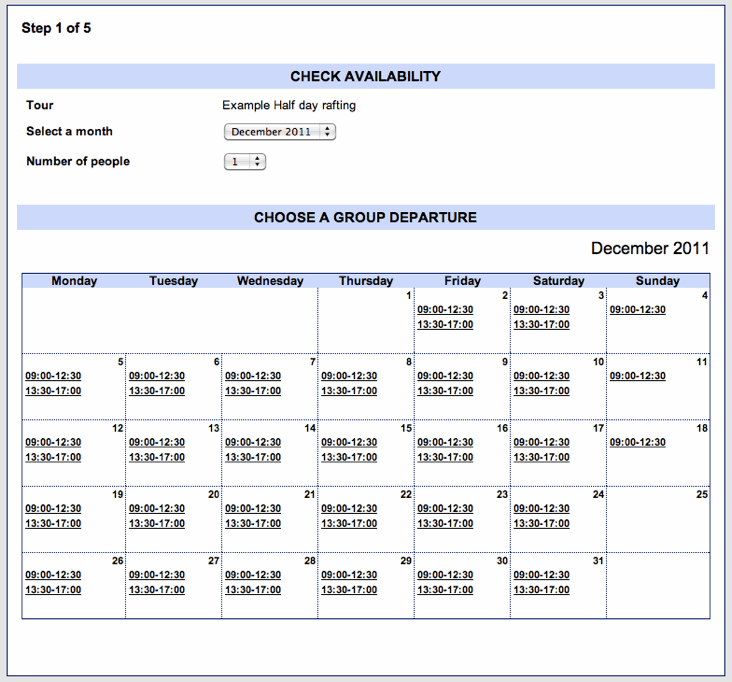The width and height of the screenshot is (732, 682).
Task: Pick 09:00-12:30 on Sunday December 4
Action: click(637, 310)
